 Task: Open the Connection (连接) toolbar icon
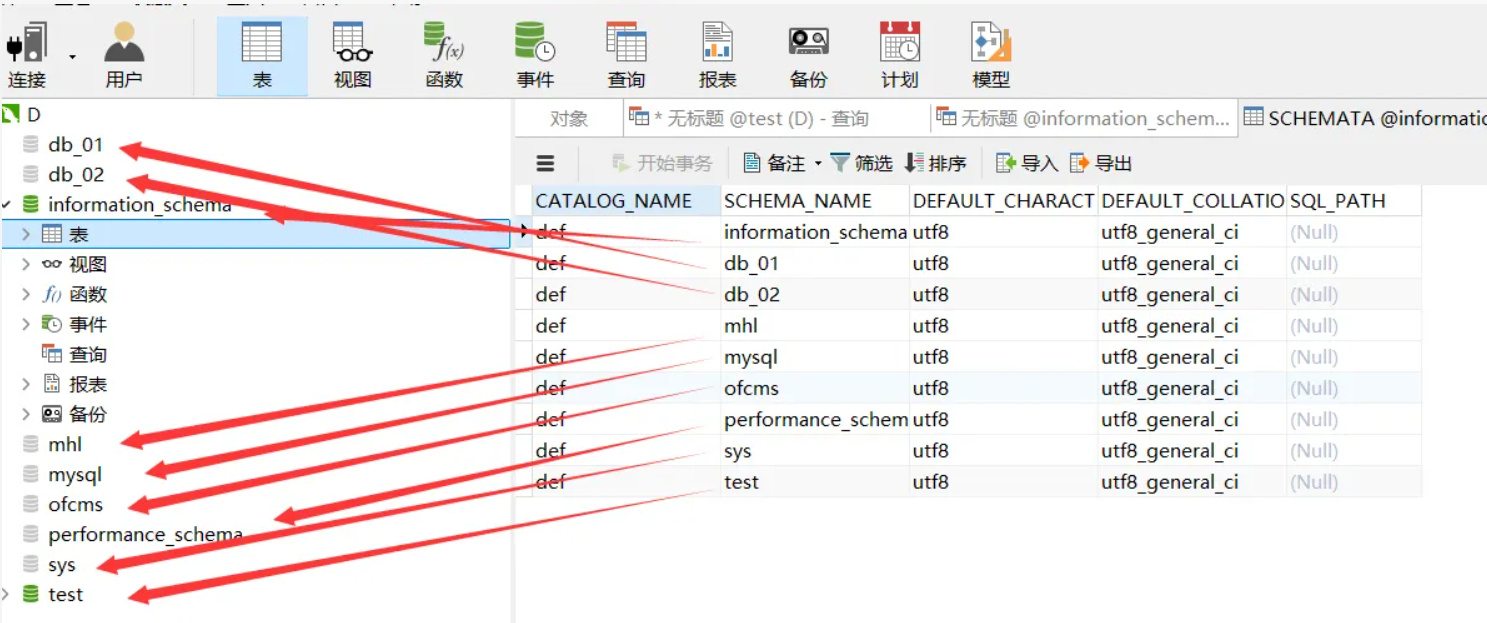click(27, 55)
